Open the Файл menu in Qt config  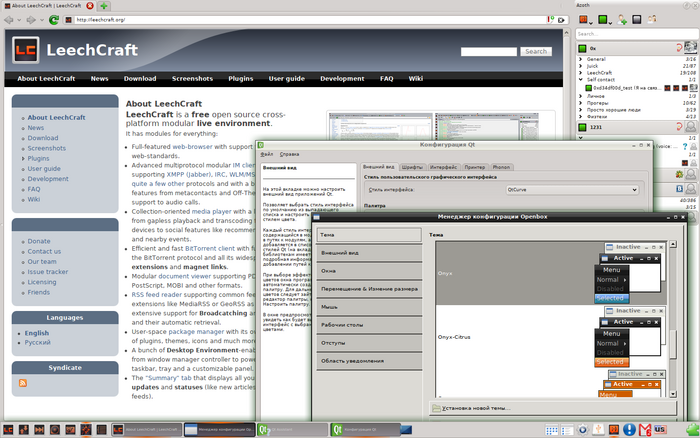[267, 154]
